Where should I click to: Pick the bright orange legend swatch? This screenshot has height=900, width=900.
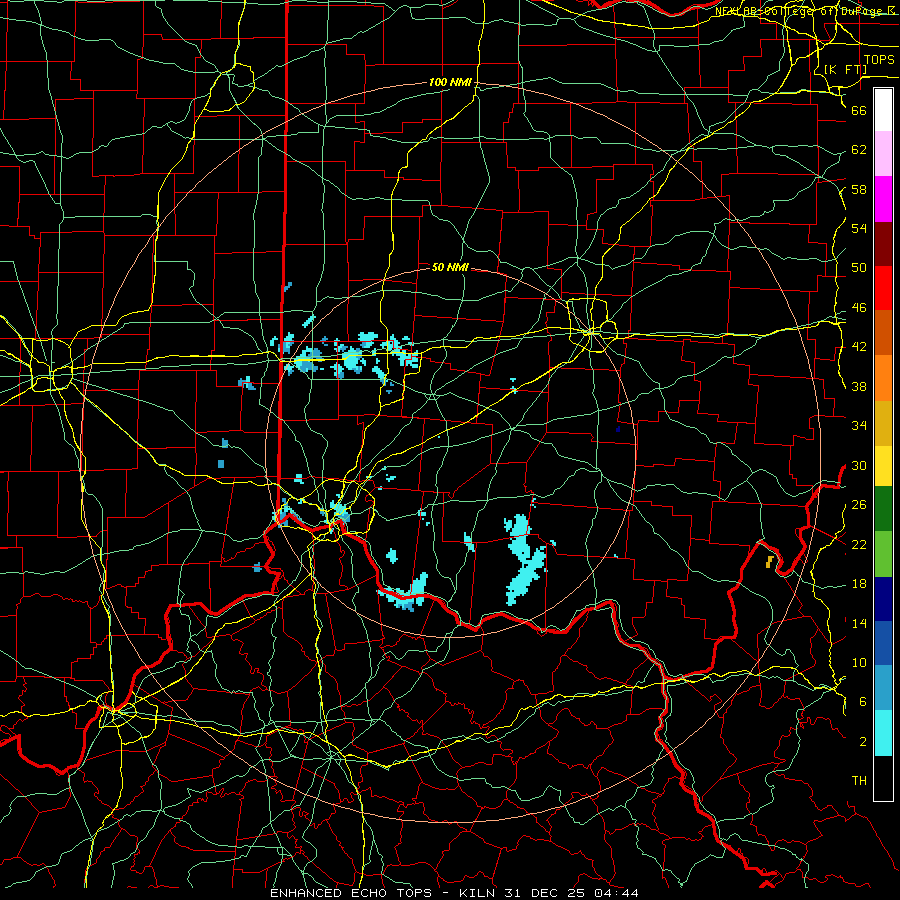pyautogui.click(x=883, y=378)
